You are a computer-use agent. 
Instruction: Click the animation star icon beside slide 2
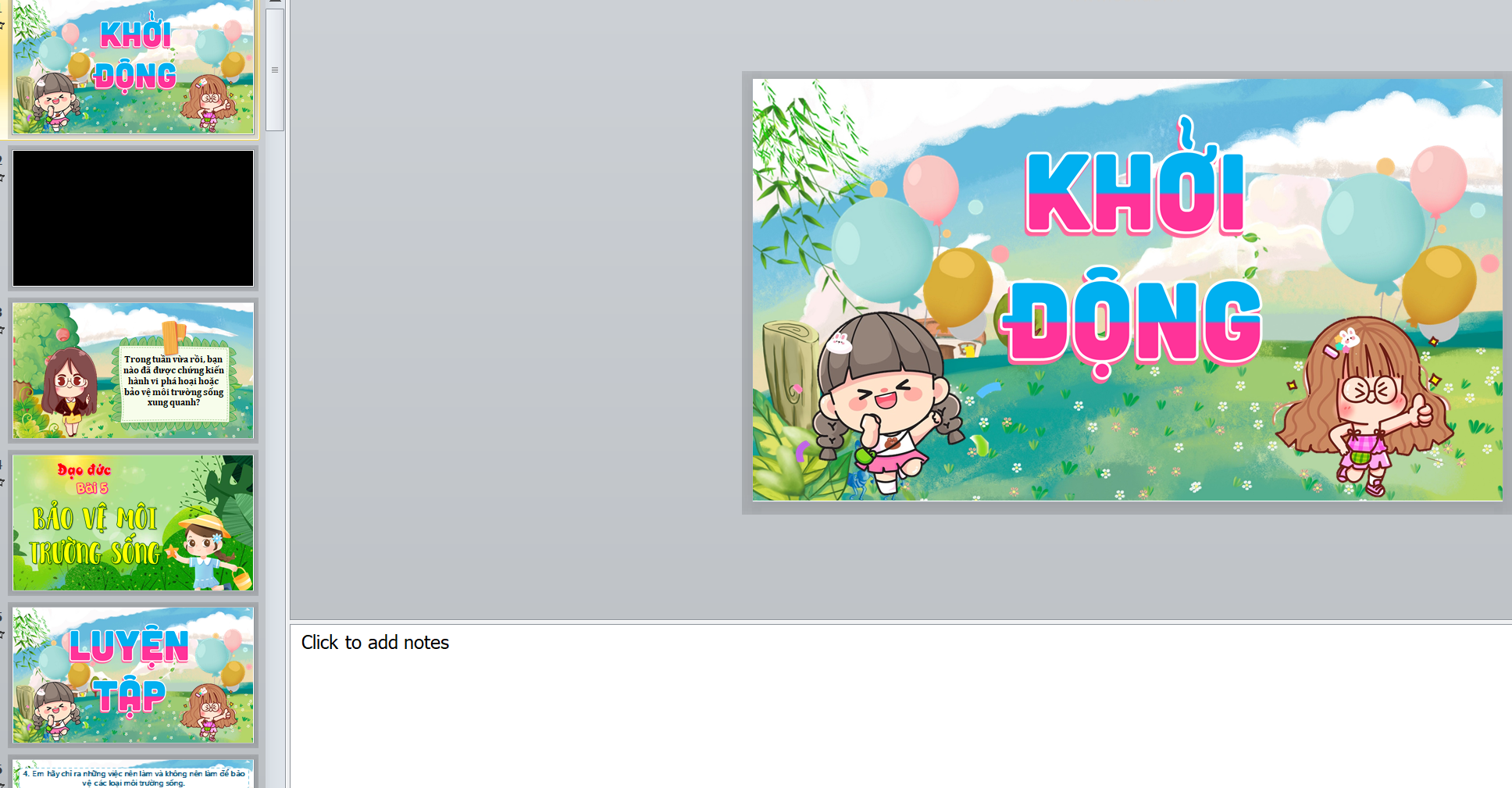[2, 178]
